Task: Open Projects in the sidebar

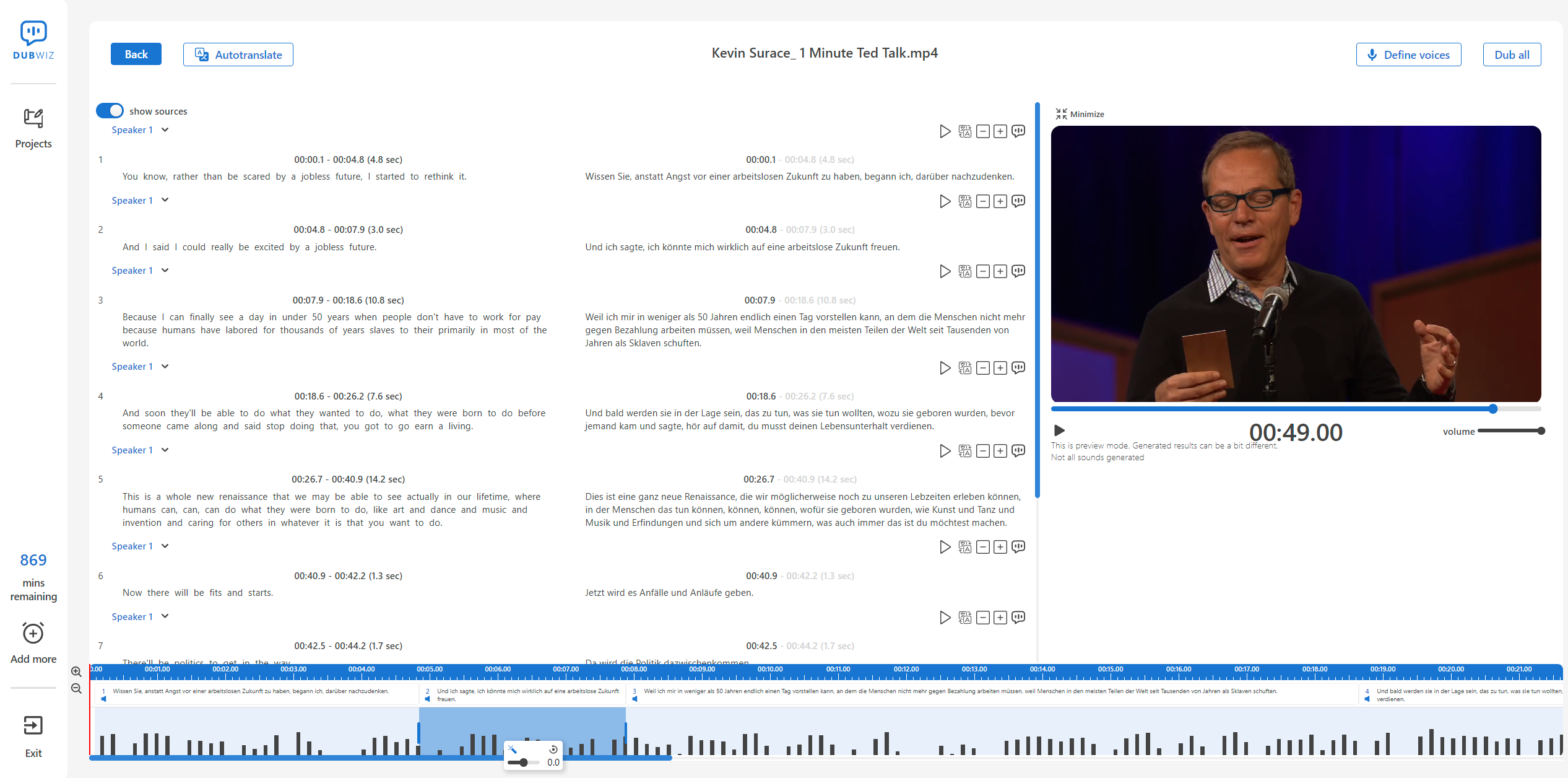Action: click(x=33, y=128)
